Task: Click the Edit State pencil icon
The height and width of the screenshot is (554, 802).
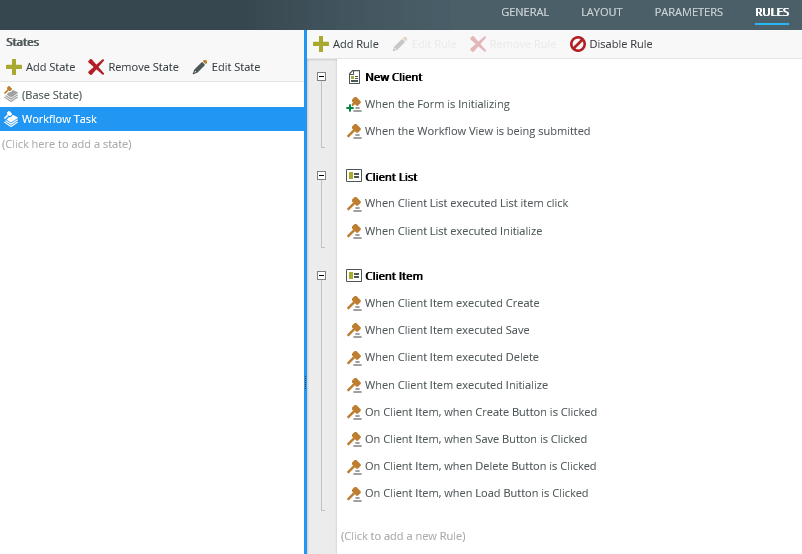Action: point(200,67)
